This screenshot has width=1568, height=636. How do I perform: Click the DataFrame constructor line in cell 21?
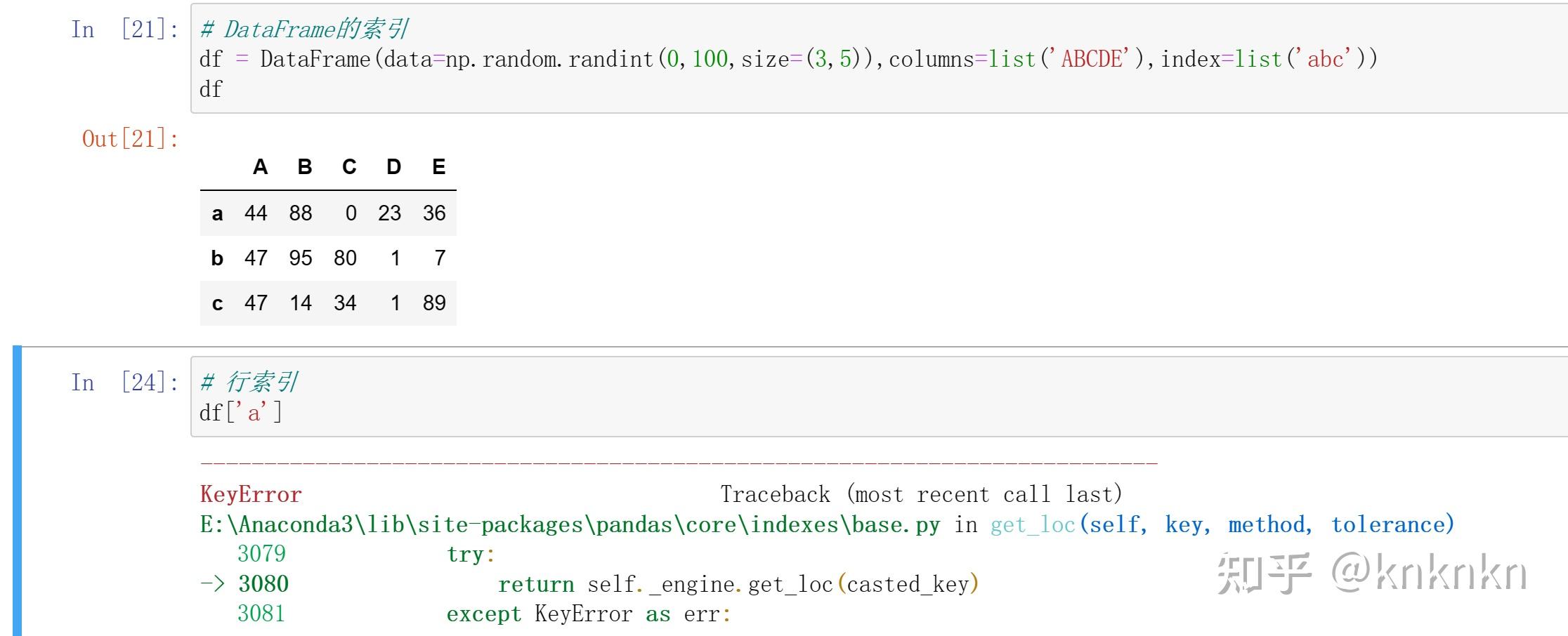click(x=632, y=59)
